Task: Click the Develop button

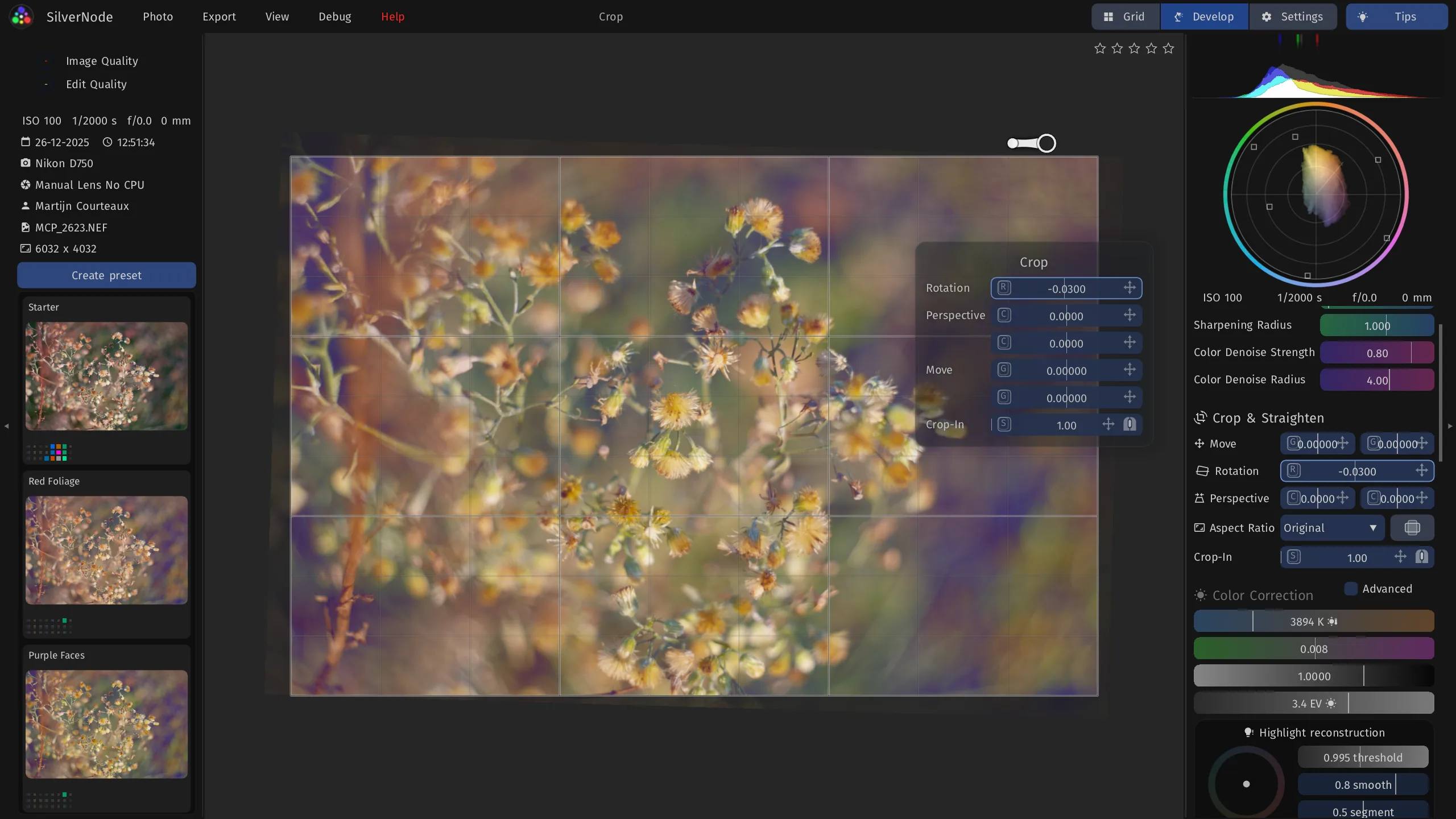Action: (1204, 16)
